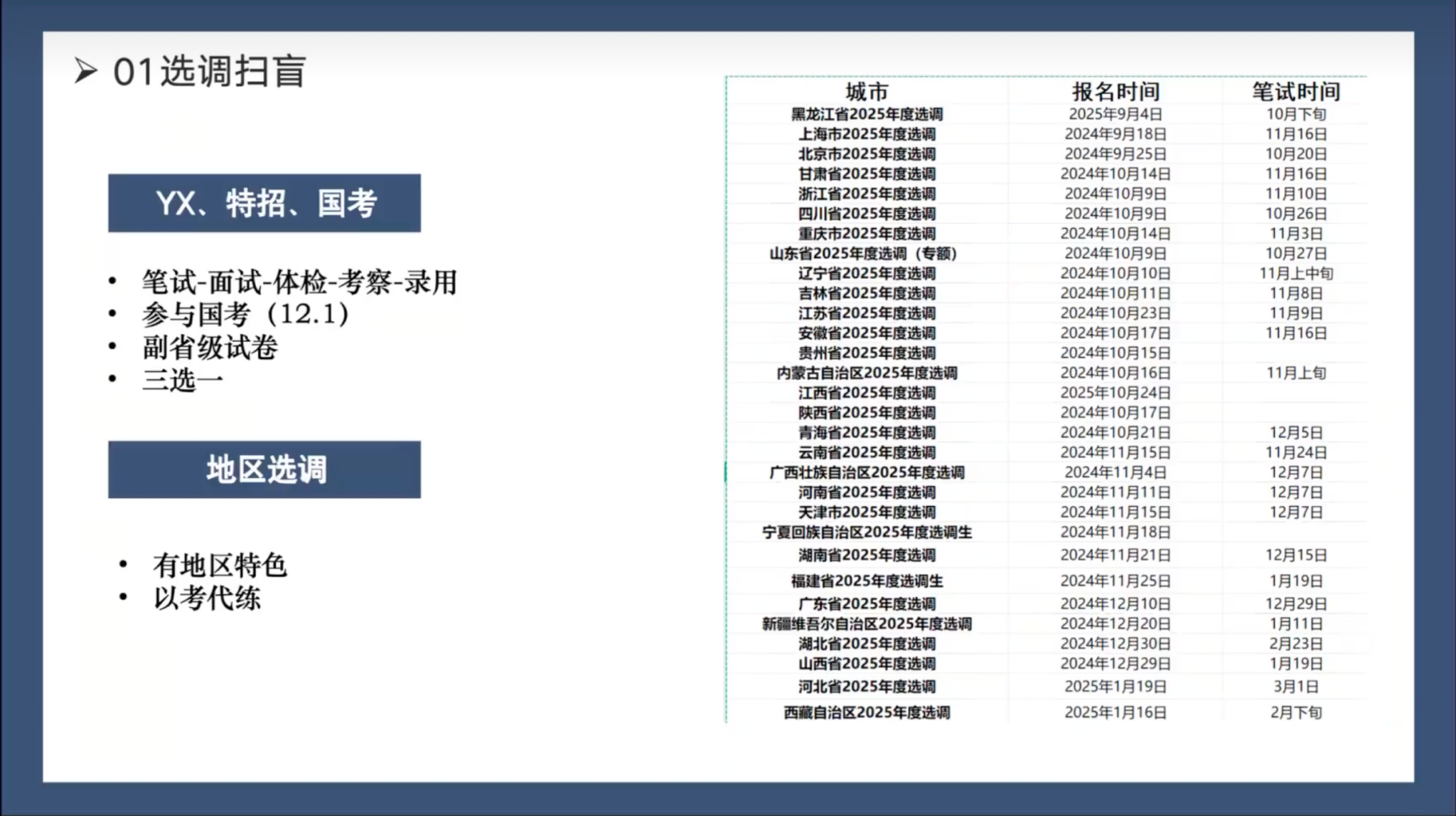The width and height of the screenshot is (1456, 816).
Task: Click the 笔试-面试-体检-考察-录用 bullet text
Action: pyautogui.click(x=299, y=282)
